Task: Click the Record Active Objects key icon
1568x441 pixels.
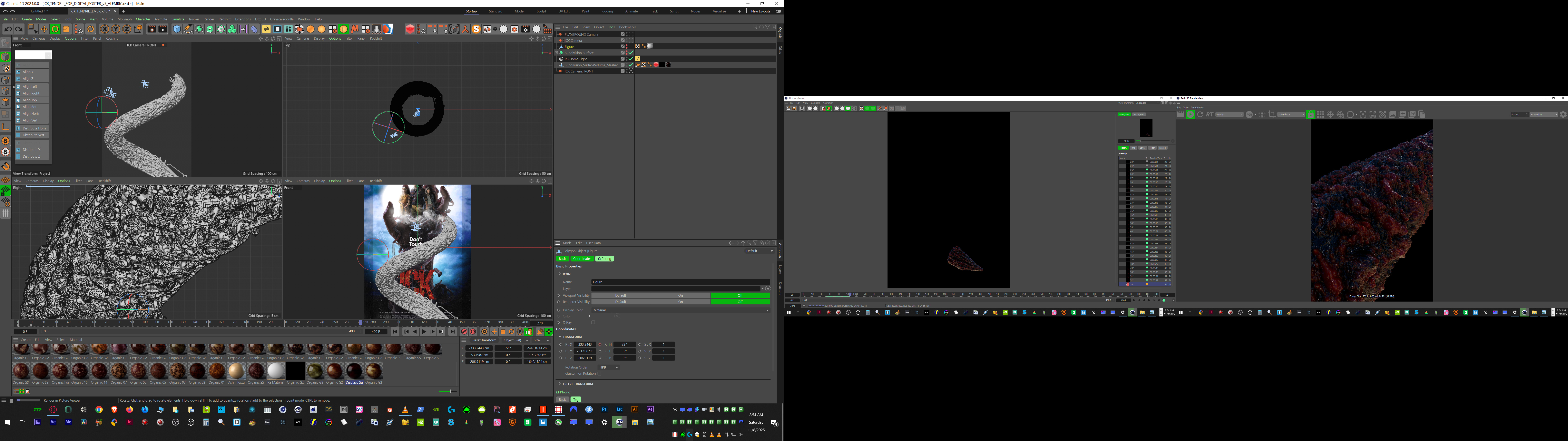Action: coord(464,331)
